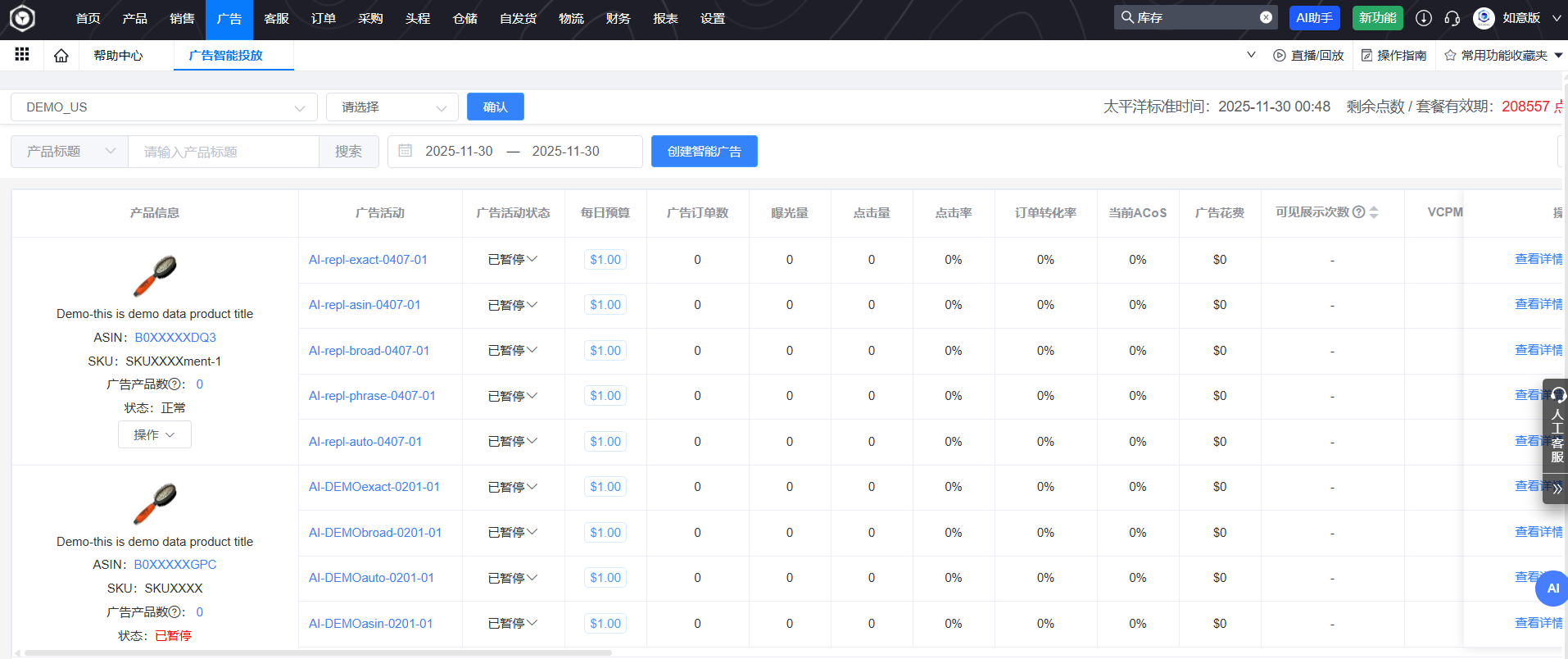Open the floating AI assistant bubble
The image size is (1568, 659).
(x=1552, y=589)
